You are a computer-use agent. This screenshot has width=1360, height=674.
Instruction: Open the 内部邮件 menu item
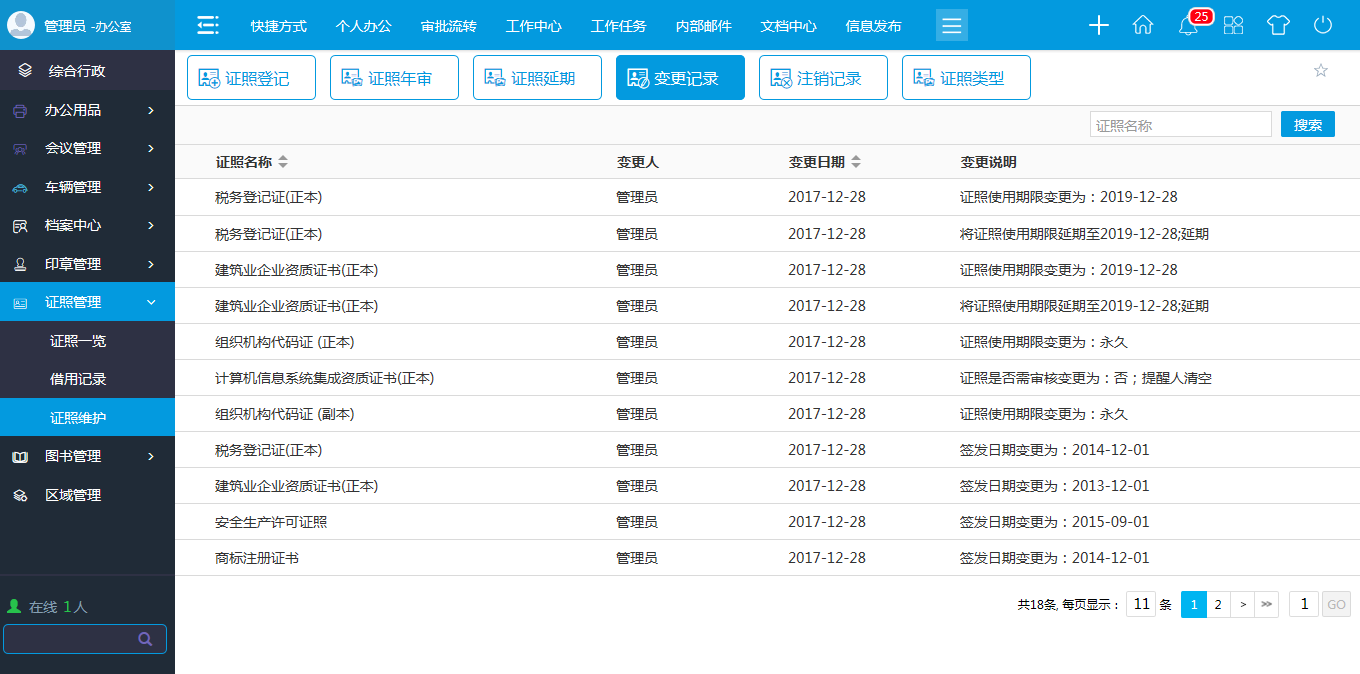(708, 25)
